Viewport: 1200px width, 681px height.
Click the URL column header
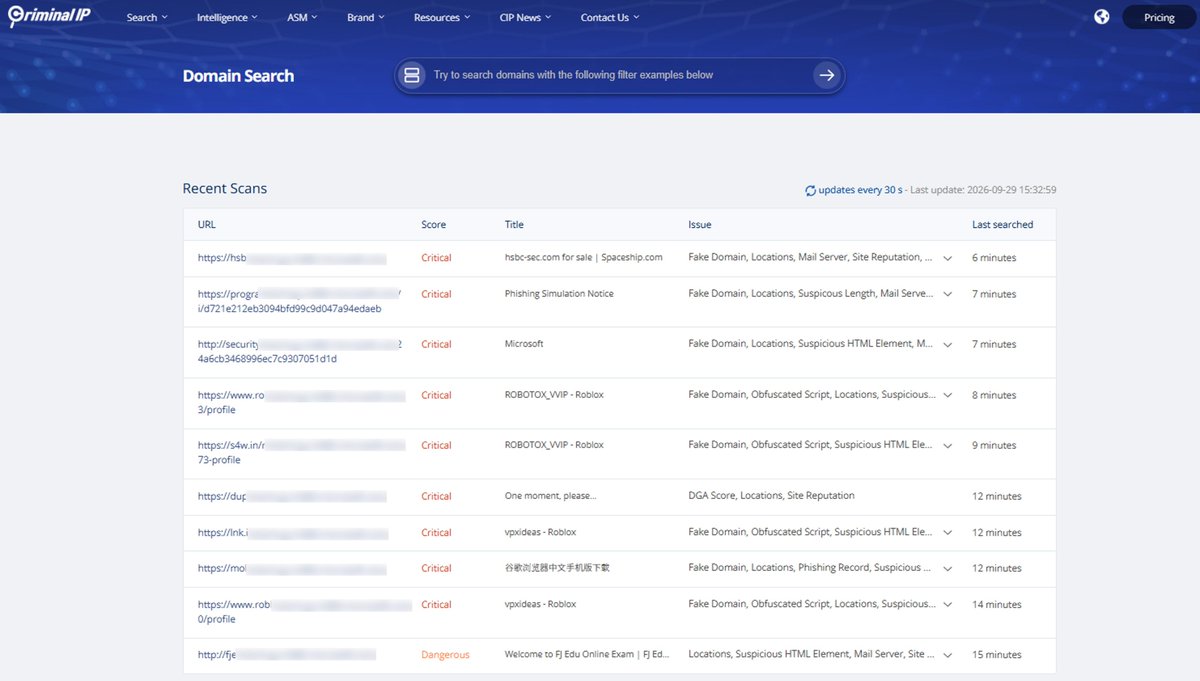207,225
